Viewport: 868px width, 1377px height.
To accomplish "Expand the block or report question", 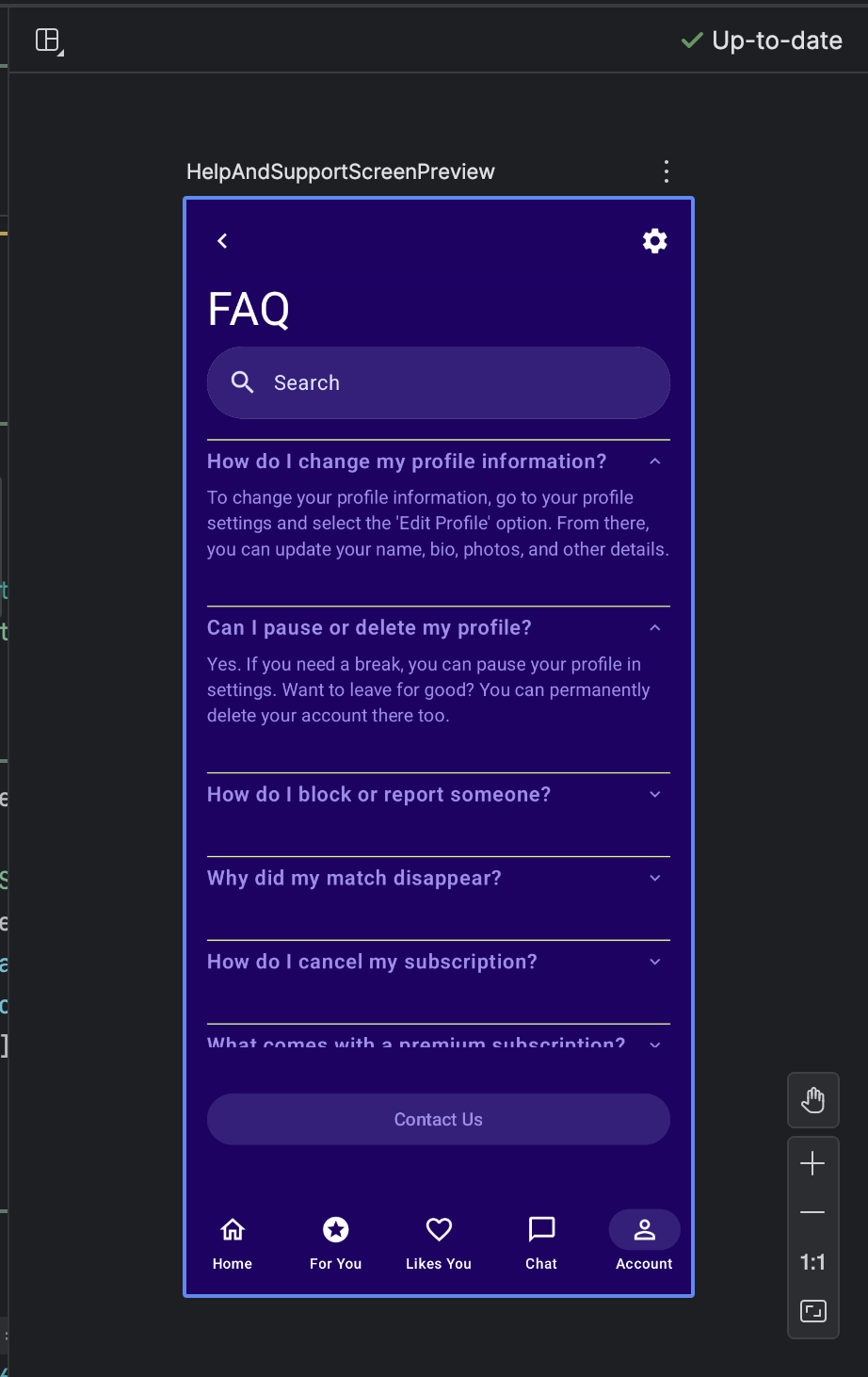I will tap(655, 795).
